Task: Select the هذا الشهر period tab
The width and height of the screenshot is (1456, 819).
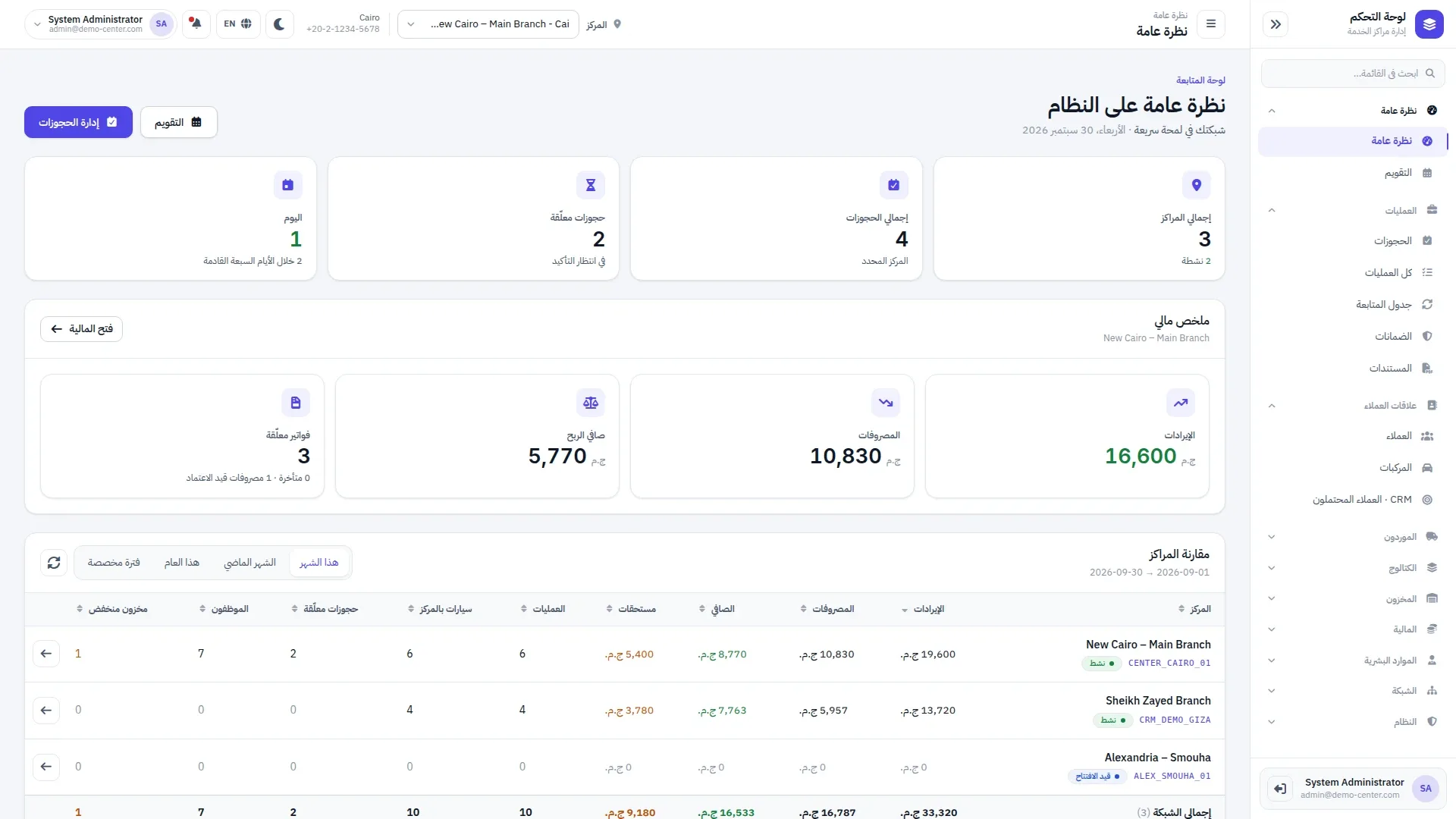Action: click(x=319, y=563)
